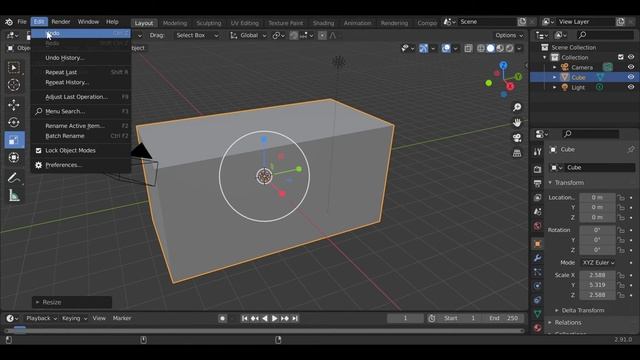
Task: Hide Camera in outliner via eye icon
Action: pos(631,67)
